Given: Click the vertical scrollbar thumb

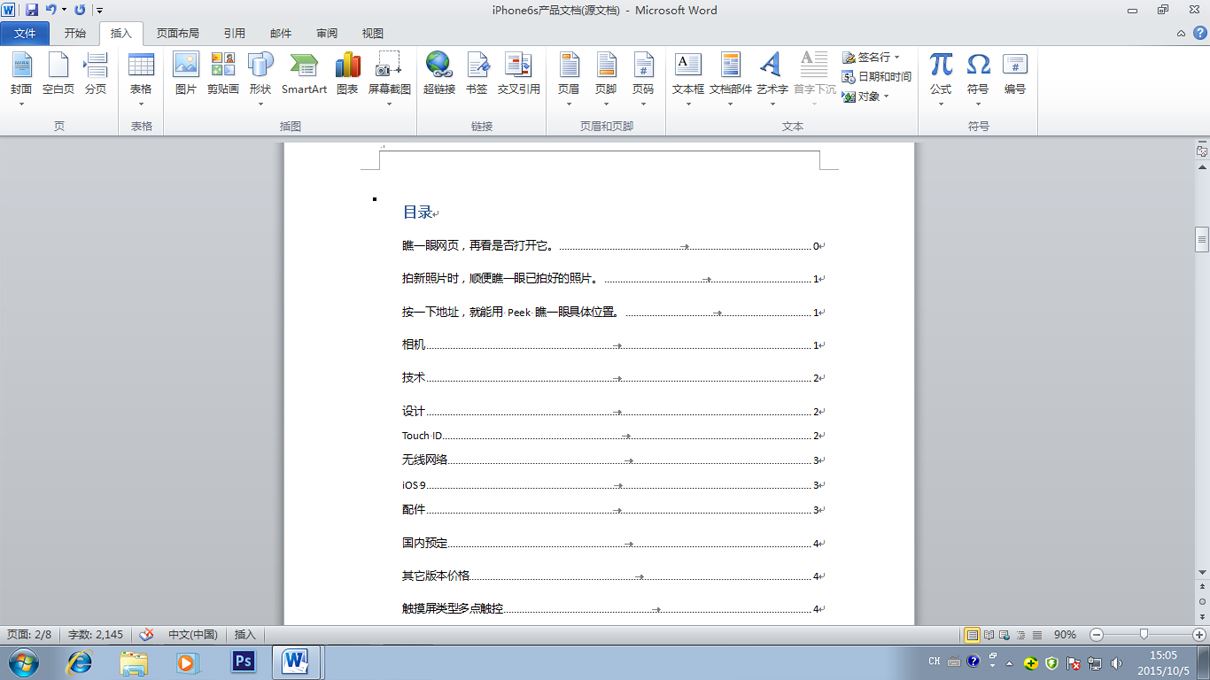Looking at the screenshot, I should (1202, 240).
